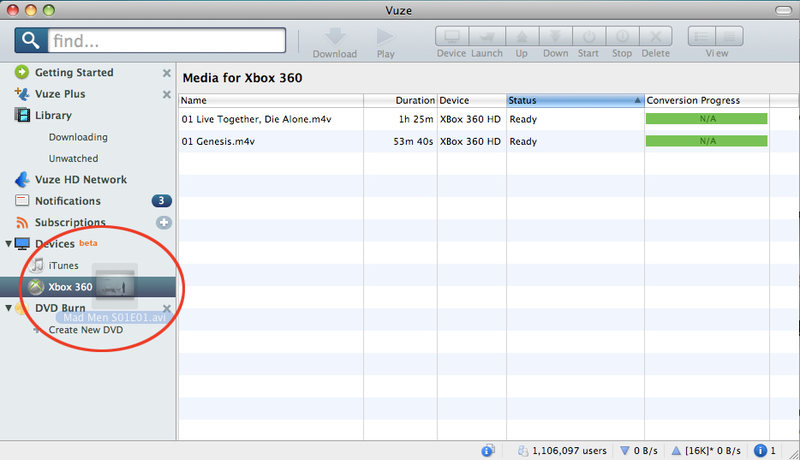Viewport: 800px width, 460px height.
Task: Close the Vuze Plus sidebar entry
Action: pos(166,94)
